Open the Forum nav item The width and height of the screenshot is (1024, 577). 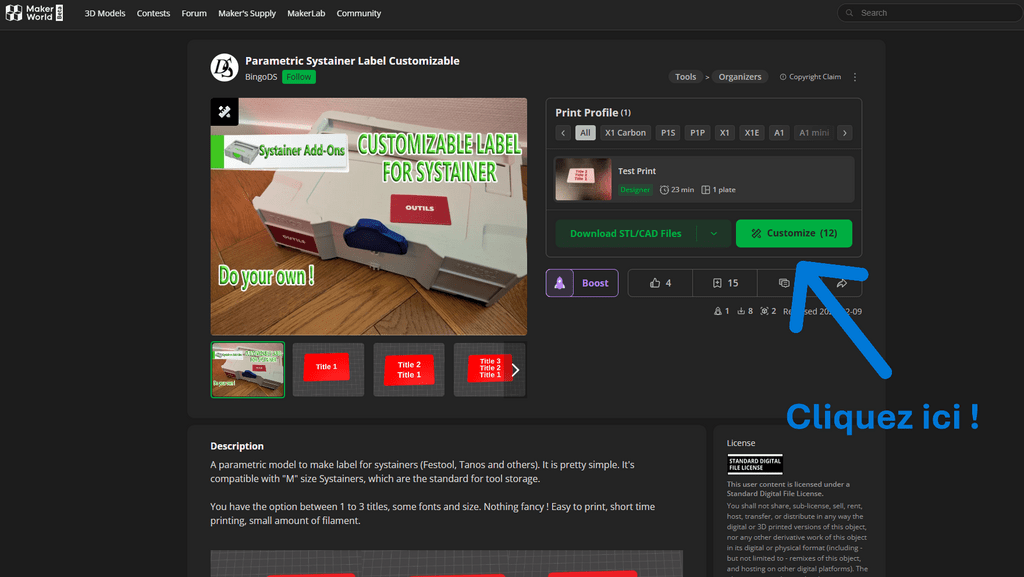tap(194, 13)
